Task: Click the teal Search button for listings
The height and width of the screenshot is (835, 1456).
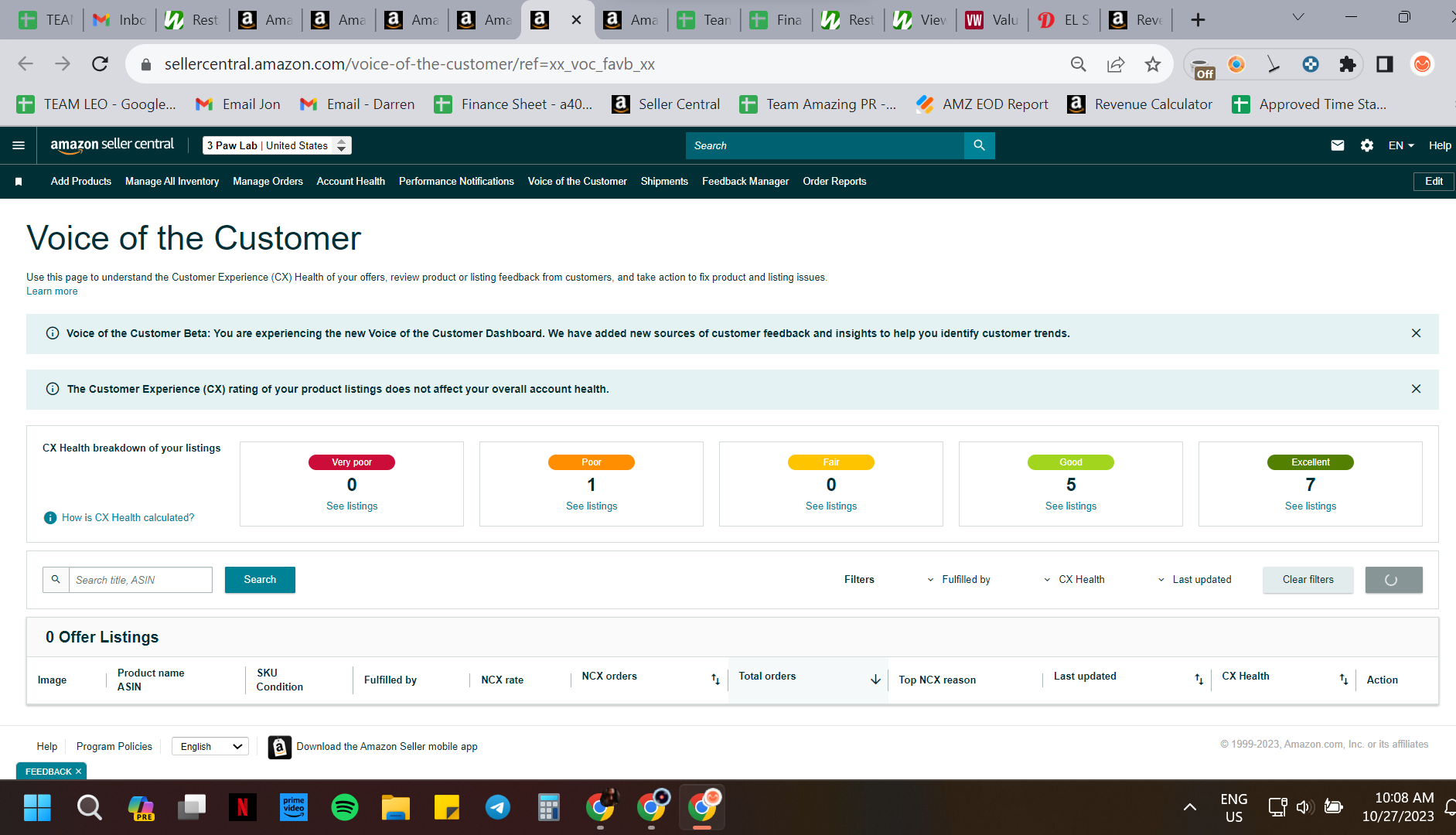Action: pyautogui.click(x=260, y=580)
